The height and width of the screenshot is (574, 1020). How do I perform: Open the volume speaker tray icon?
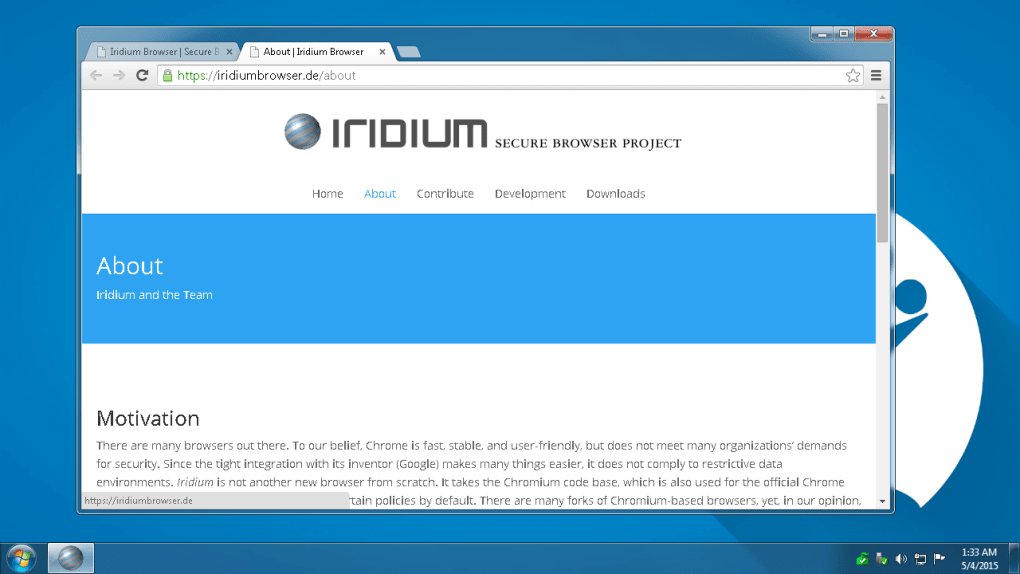pos(901,559)
